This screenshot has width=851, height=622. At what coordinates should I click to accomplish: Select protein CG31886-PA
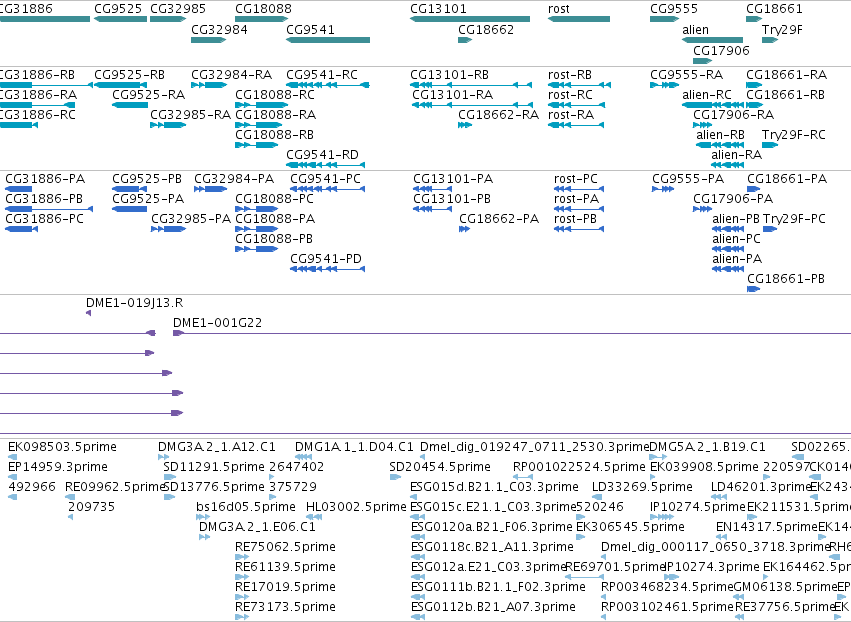point(18,189)
